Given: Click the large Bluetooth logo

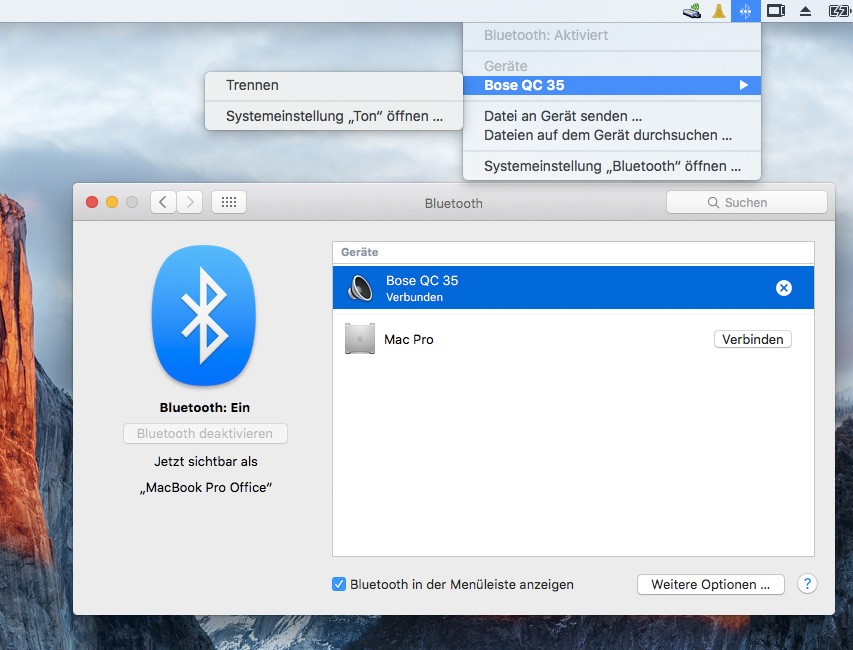Looking at the screenshot, I should tap(204, 315).
